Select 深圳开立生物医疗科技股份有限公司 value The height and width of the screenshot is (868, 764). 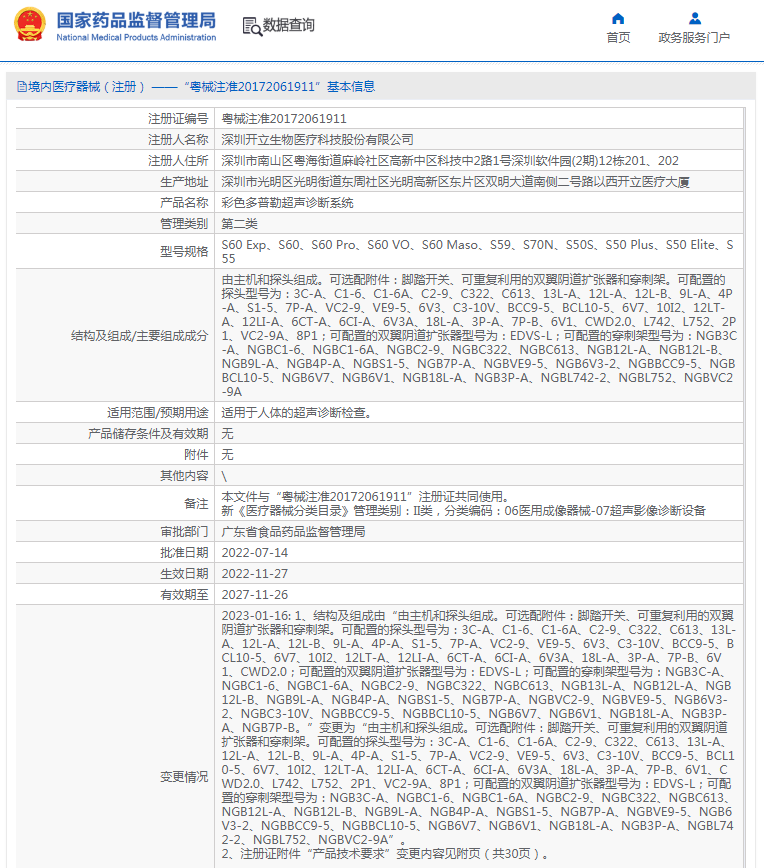(317, 140)
